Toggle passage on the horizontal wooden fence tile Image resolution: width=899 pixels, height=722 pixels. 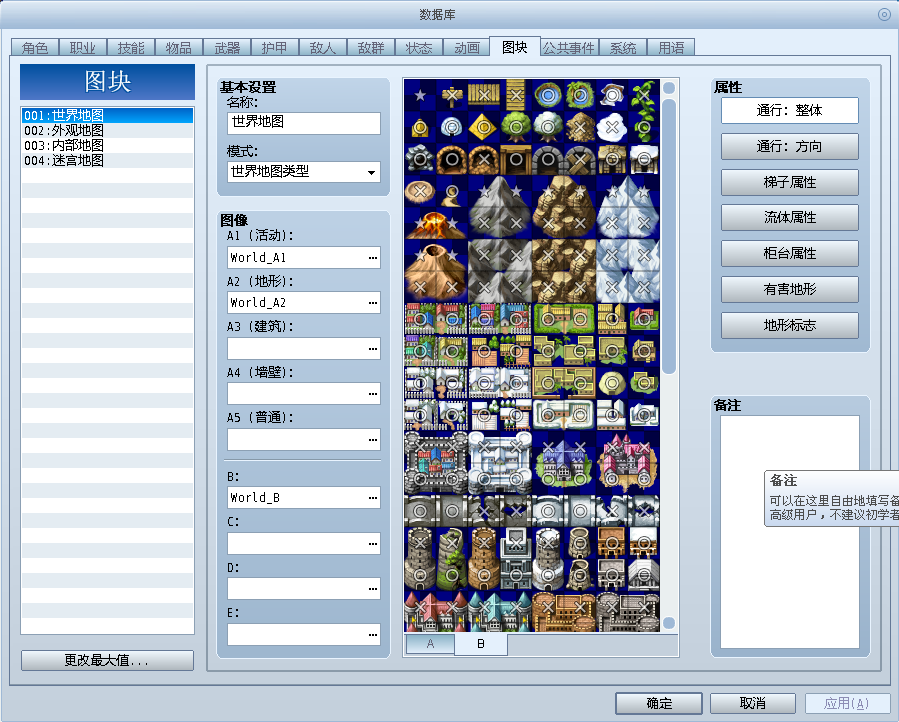coord(484,95)
